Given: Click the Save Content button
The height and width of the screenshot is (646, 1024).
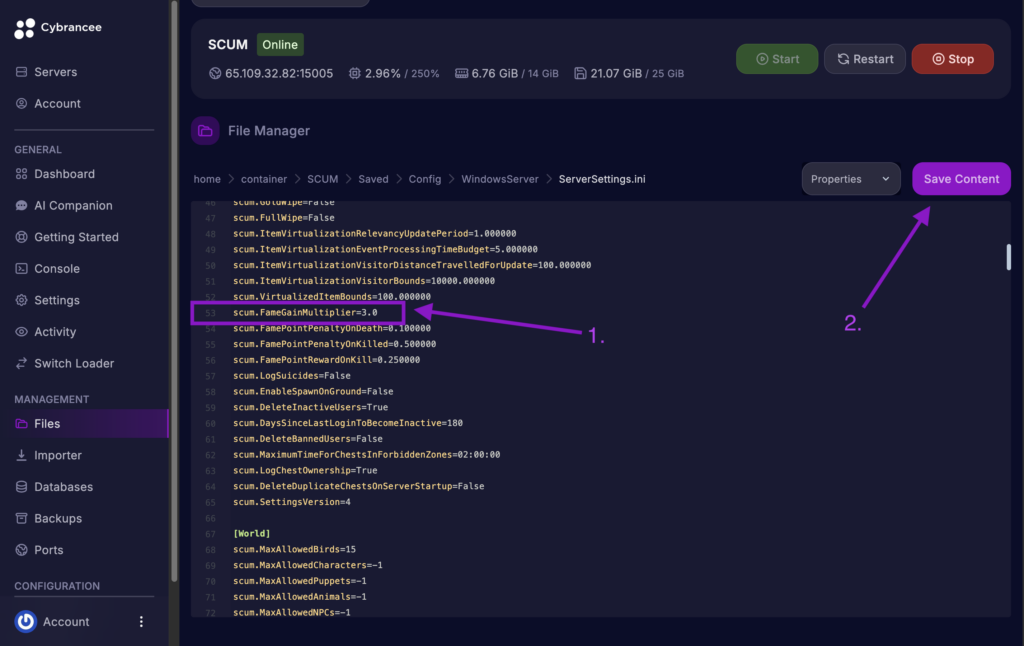Looking at the screenshot, I should click(x=961, y=178).
